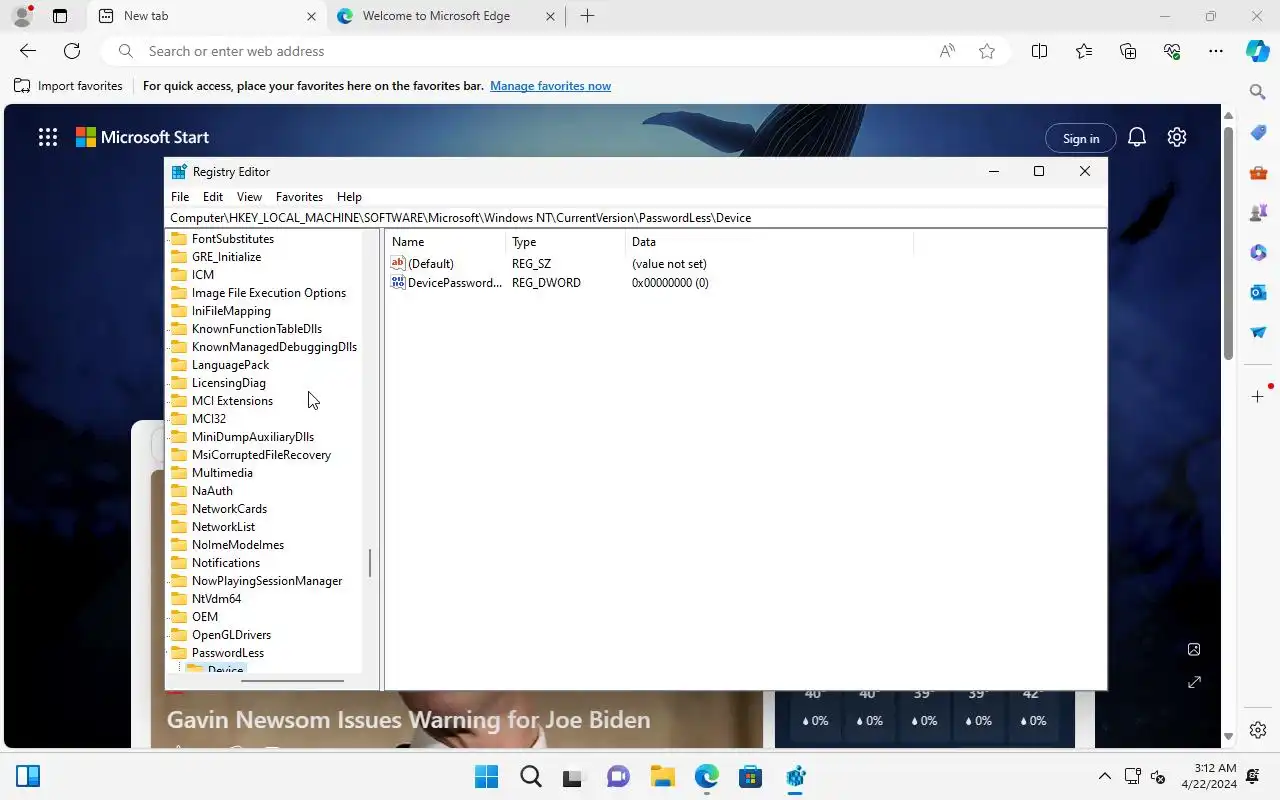Open the Gavin Newsom headline article
The height and width of the screenshot is (800, 1280).
click(408, 720)
